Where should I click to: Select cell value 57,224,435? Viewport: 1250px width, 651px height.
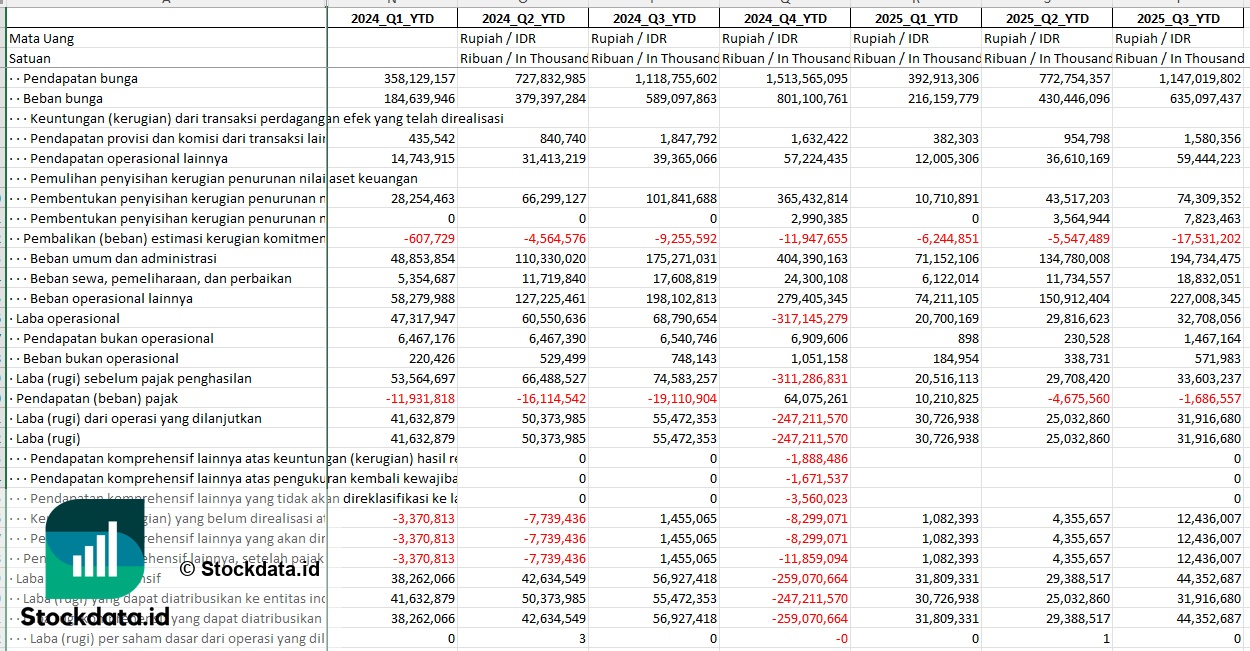814,158
